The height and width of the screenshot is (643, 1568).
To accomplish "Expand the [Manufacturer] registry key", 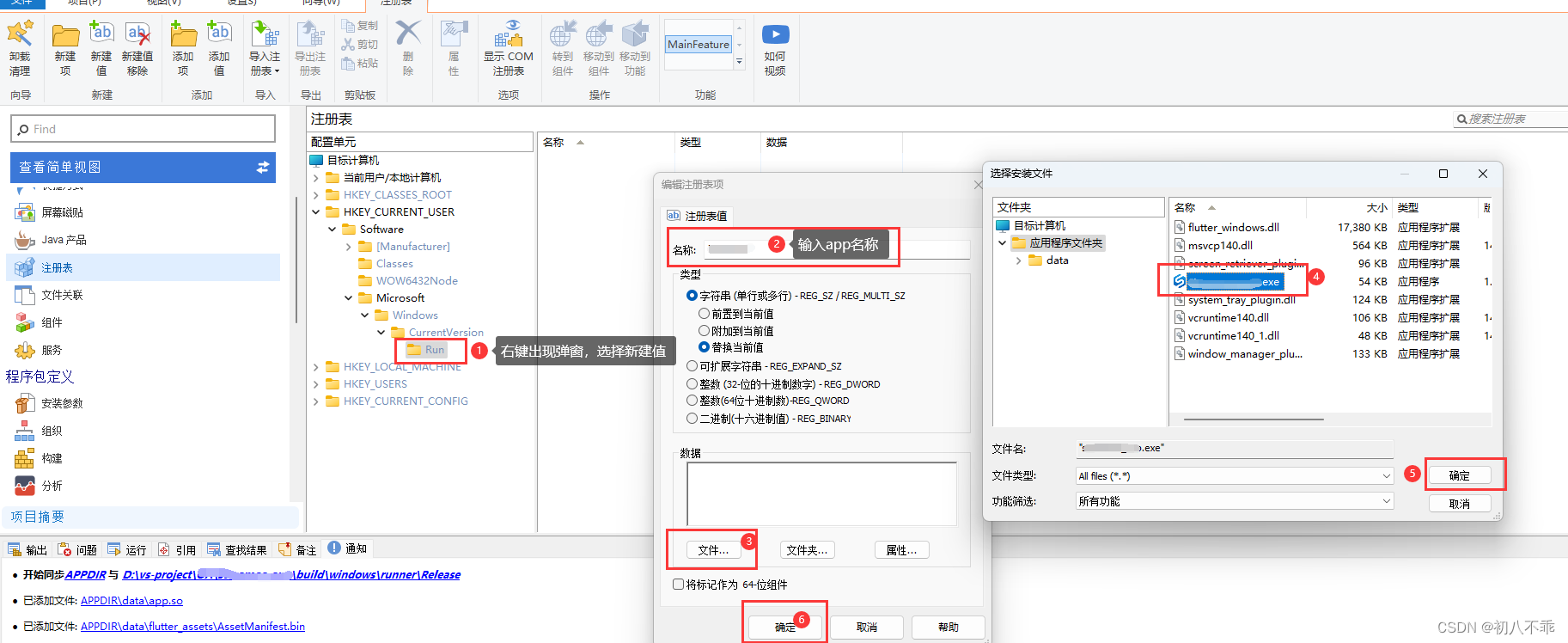I will click(x=348, y=247).
